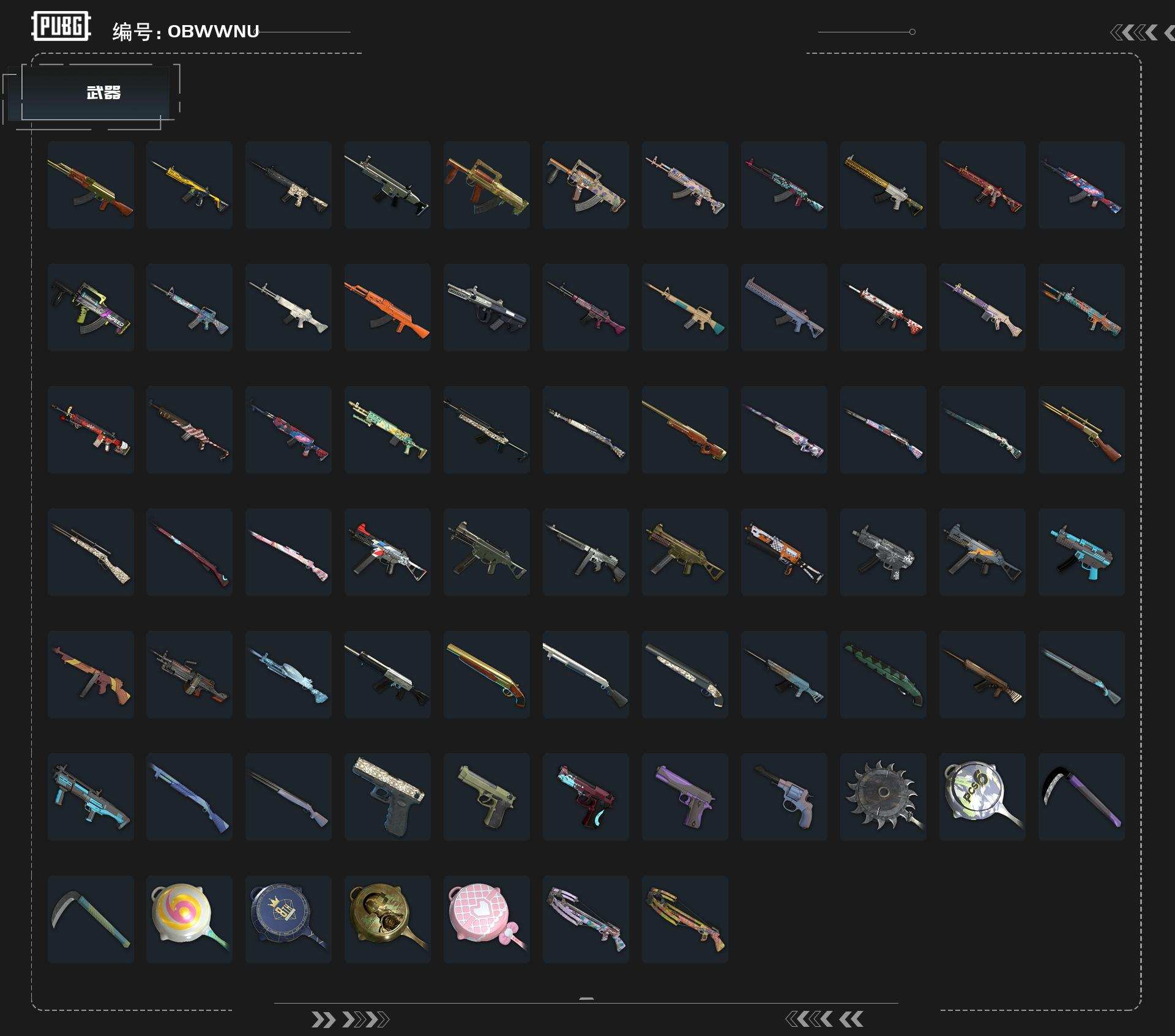Viewport: 1175px width, 1036px height.
Task: Choose the pink heart pan skin
Action: 487,919
